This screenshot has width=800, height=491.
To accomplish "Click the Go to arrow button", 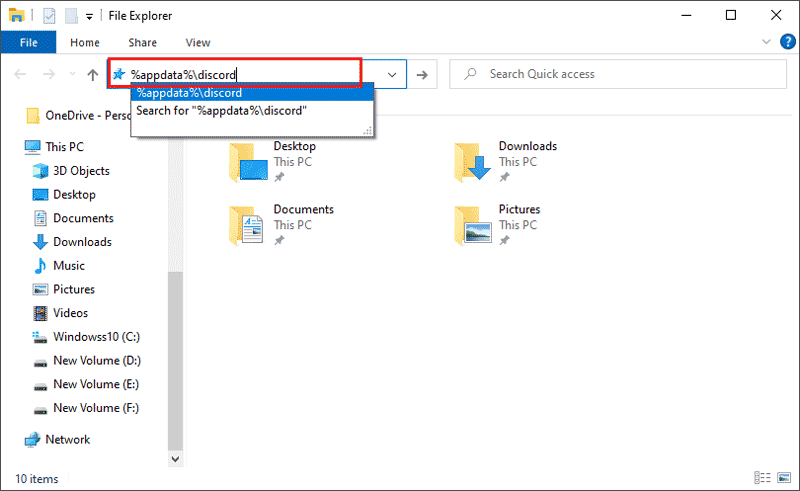I will point(422,75).
